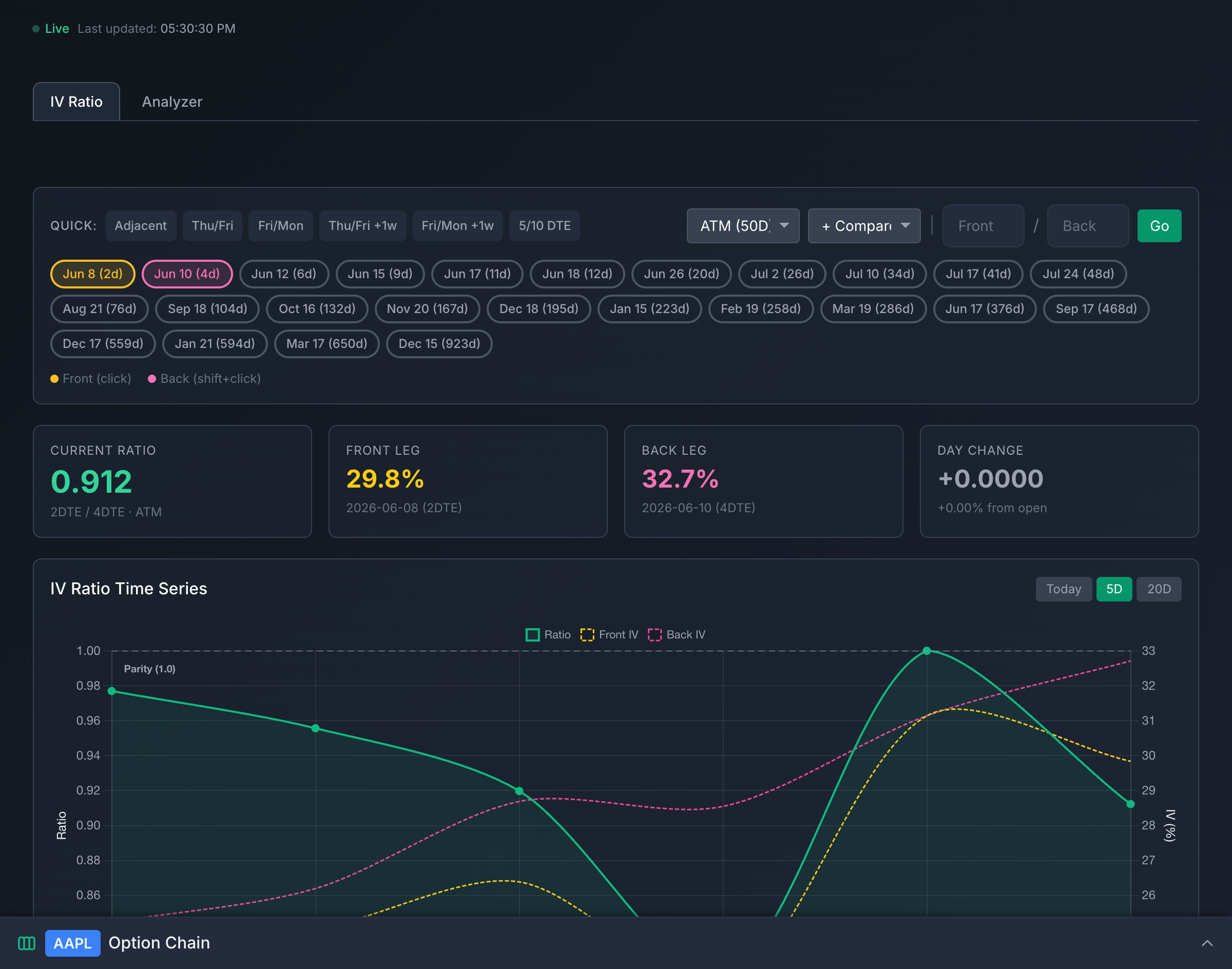Focus the Back input field
Image resolution: width=1232 pixels, height=969 pixels.
point(1088,226)
